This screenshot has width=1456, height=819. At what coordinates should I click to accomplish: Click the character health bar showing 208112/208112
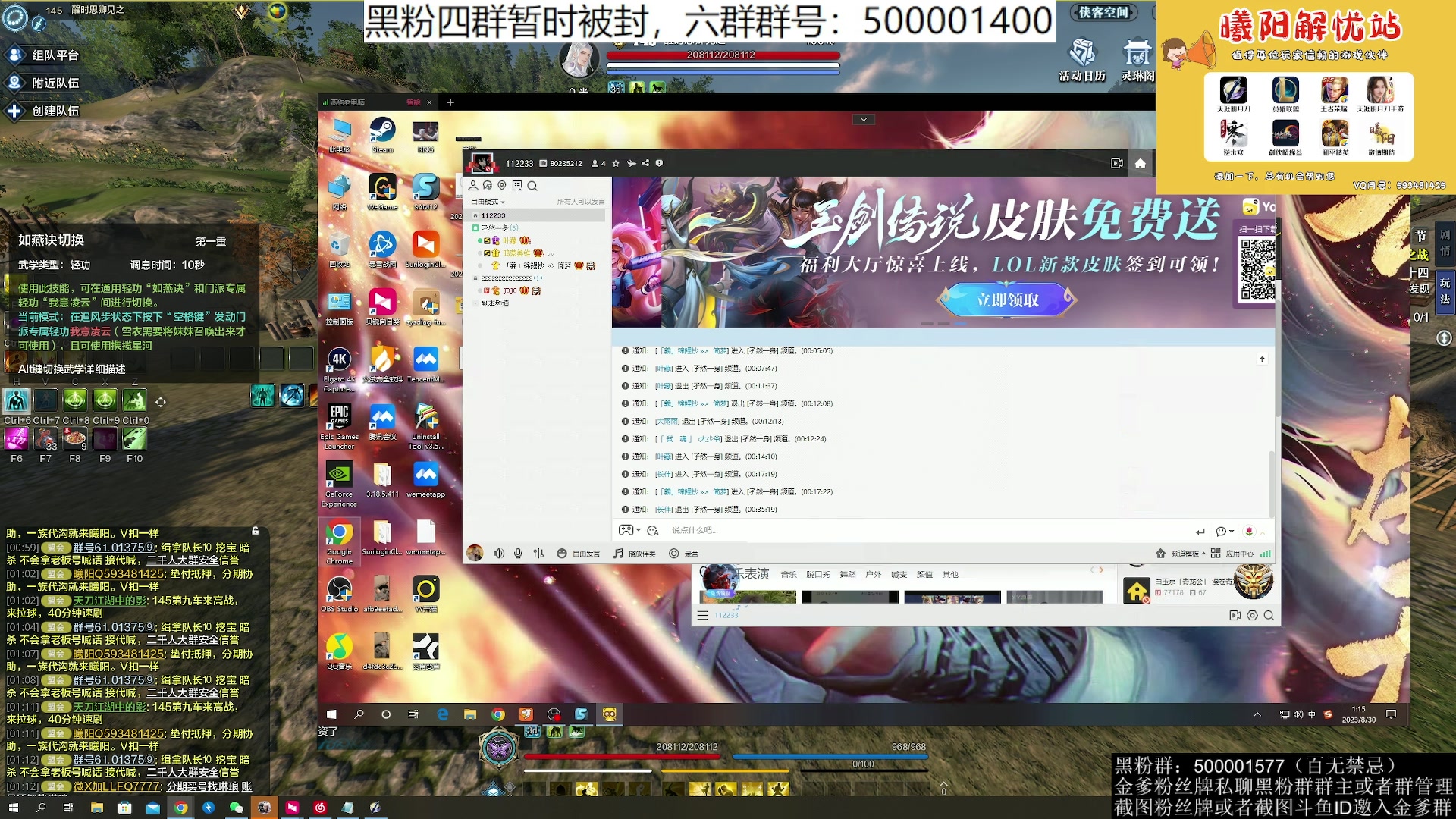[720, 55]
